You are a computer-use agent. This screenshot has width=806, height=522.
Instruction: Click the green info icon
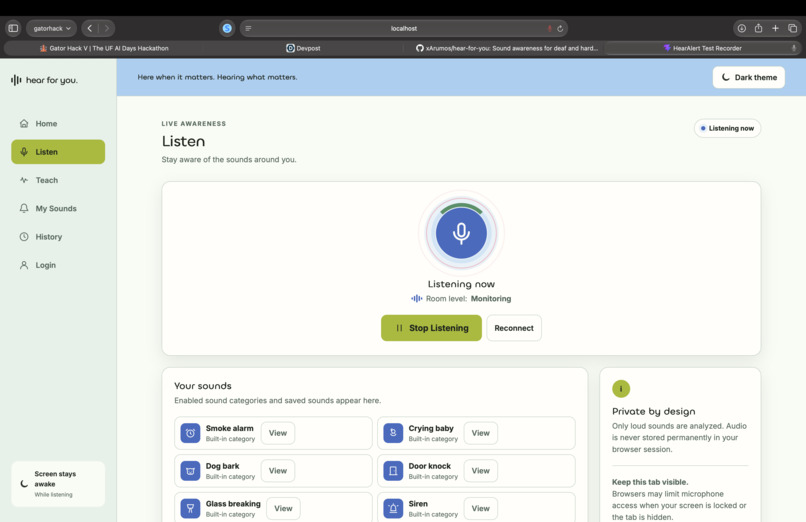tap(621, 388)
